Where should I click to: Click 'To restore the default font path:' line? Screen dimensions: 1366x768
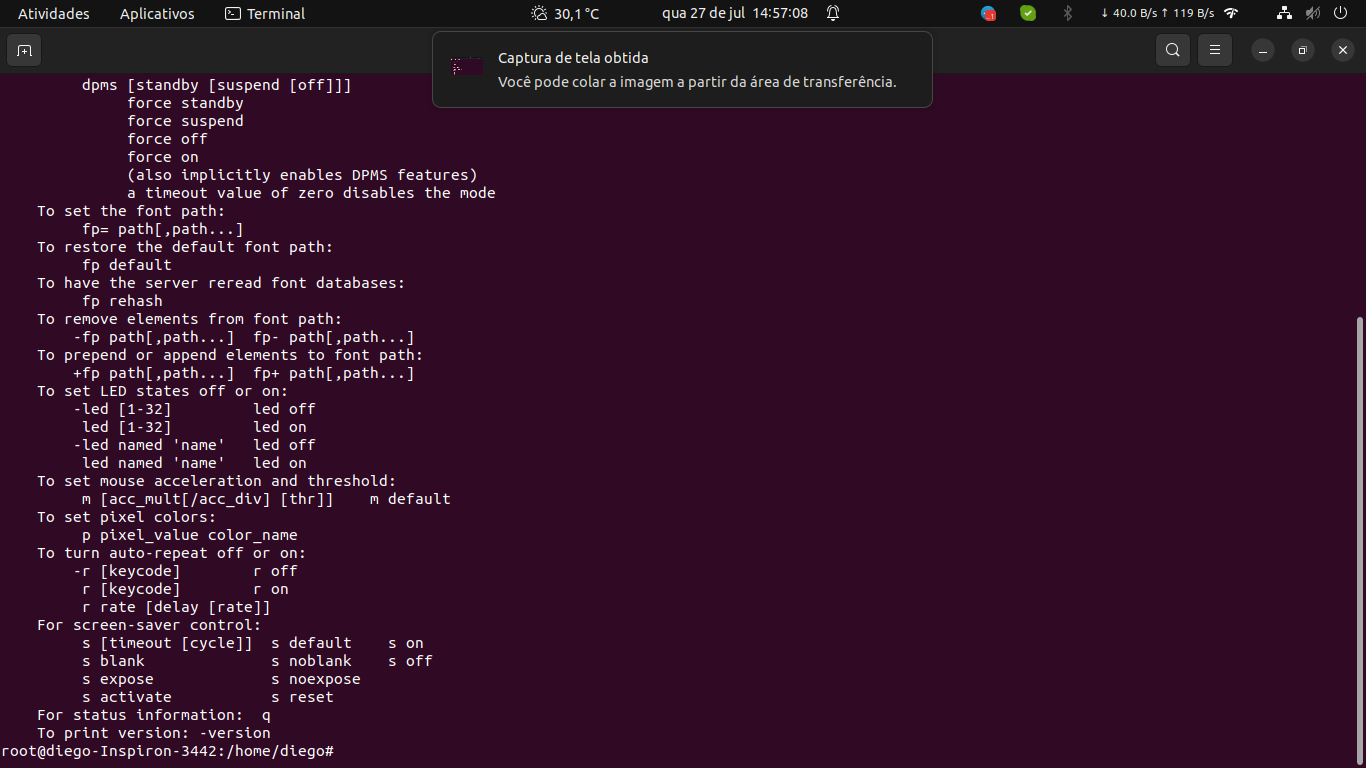[185, 247]
